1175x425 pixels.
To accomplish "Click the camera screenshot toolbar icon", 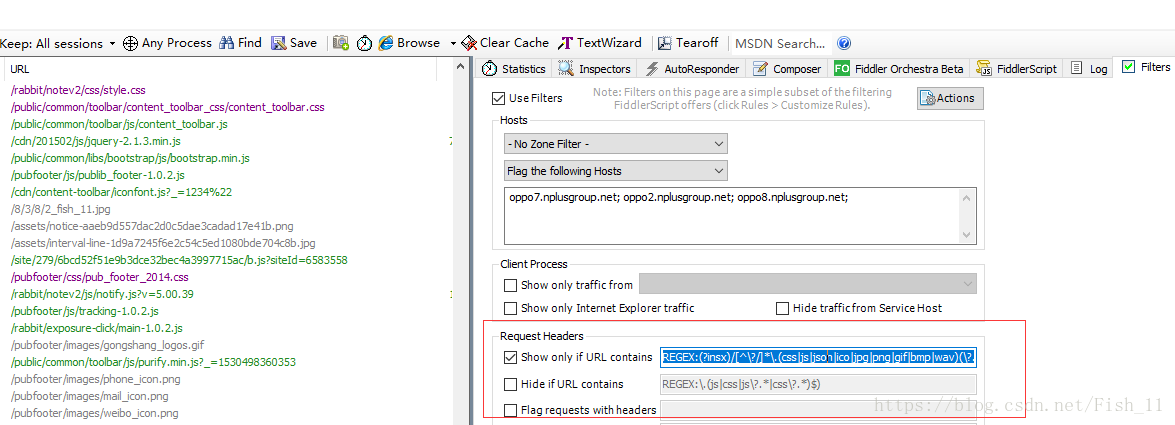I will (341, 43).
